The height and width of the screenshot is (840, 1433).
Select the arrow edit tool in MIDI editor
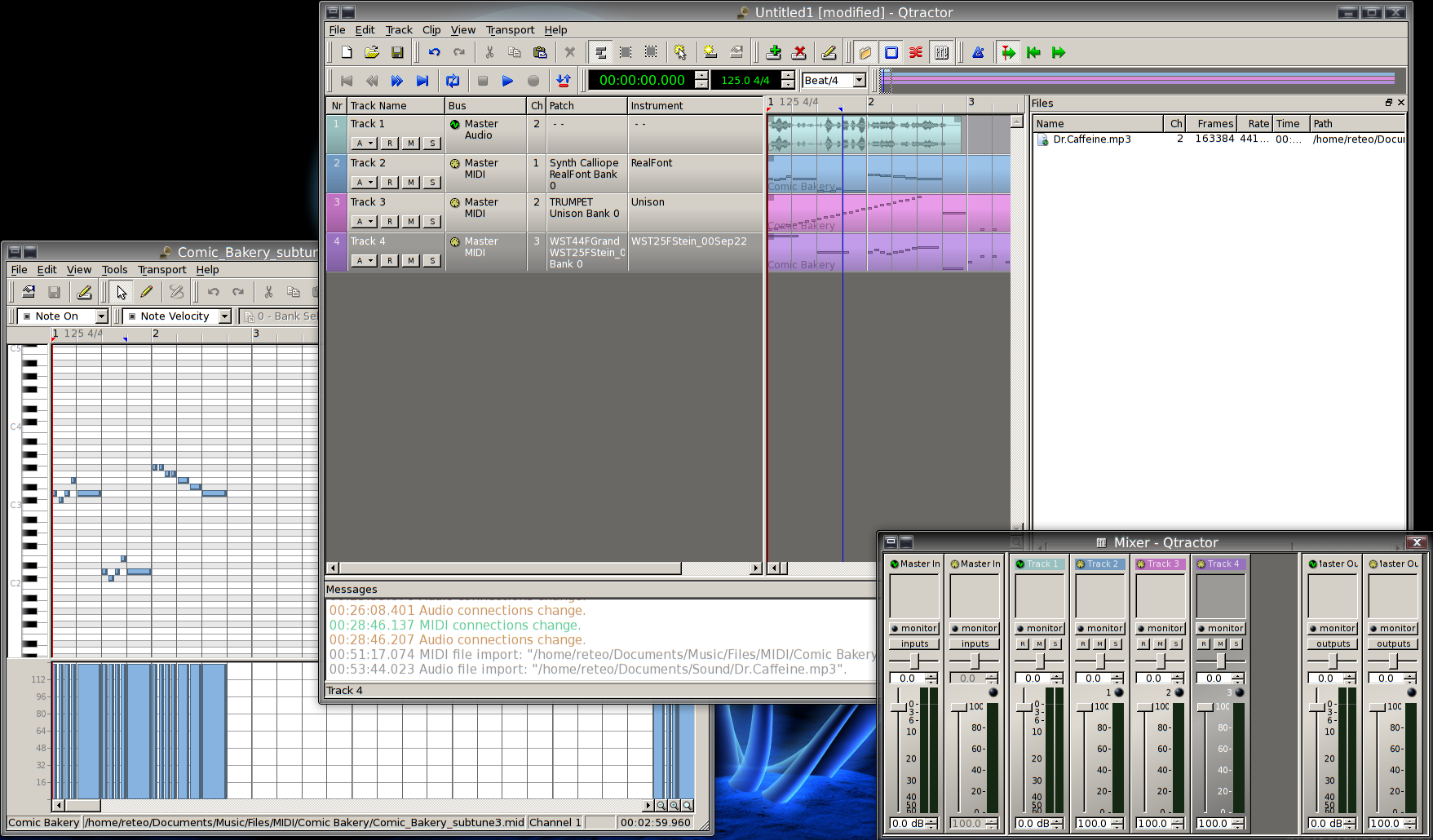[x=122, y=292]
